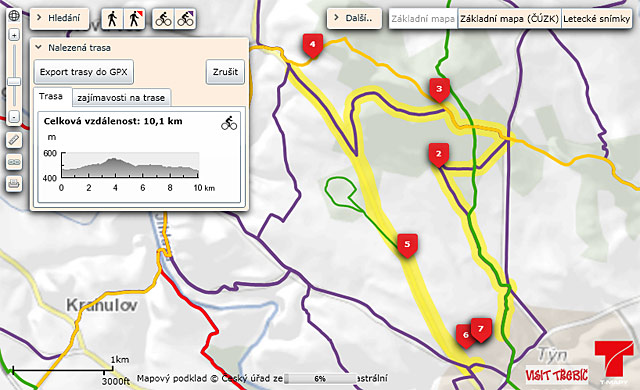Click route waypoint marker 5
Image resolution: width=640 pixels, height=390 pixels.
click(407, 245)
